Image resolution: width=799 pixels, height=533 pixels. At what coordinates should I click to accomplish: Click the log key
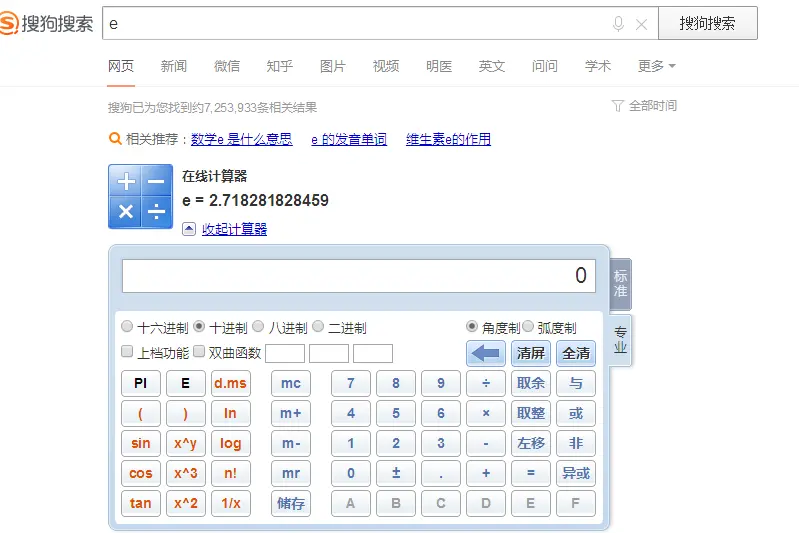[230, 443]
